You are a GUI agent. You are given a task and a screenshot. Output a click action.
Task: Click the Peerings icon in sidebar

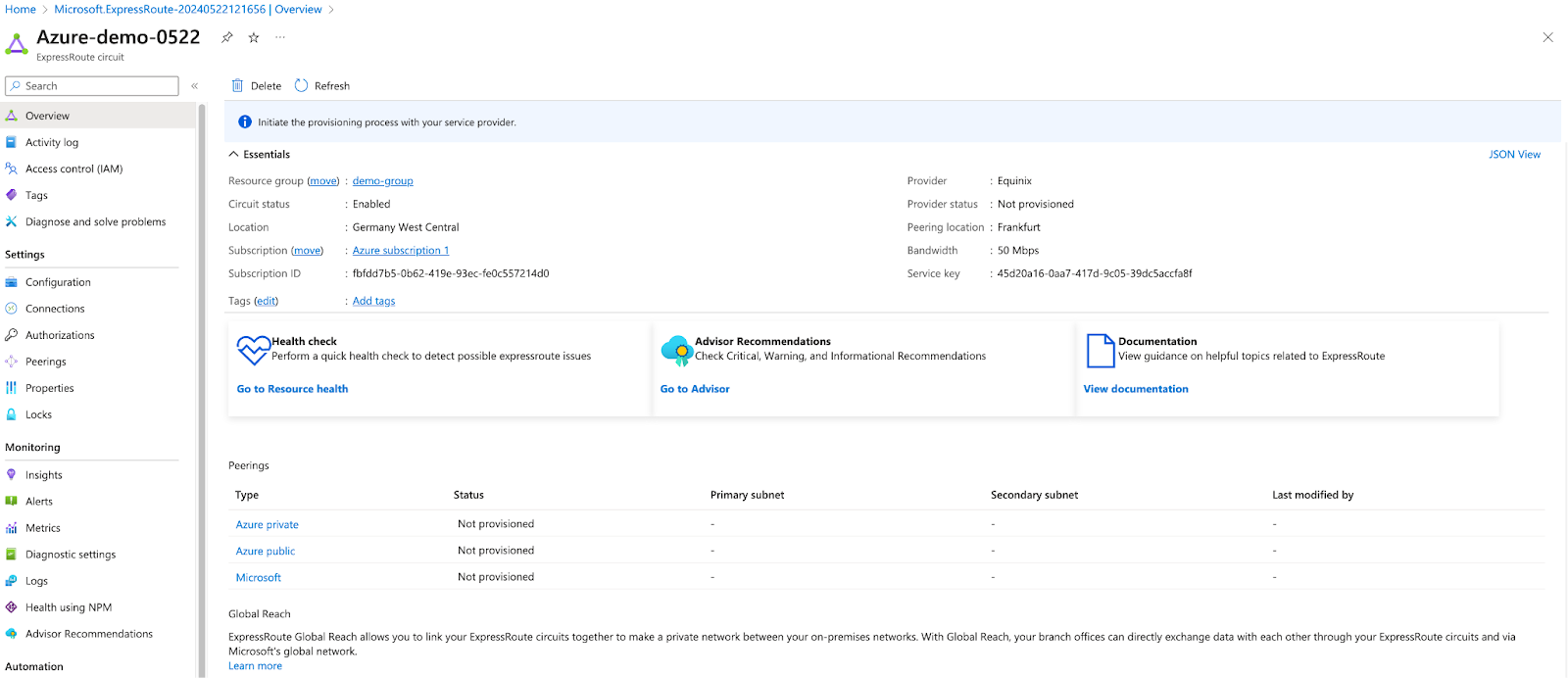click(x=12, y=362)
